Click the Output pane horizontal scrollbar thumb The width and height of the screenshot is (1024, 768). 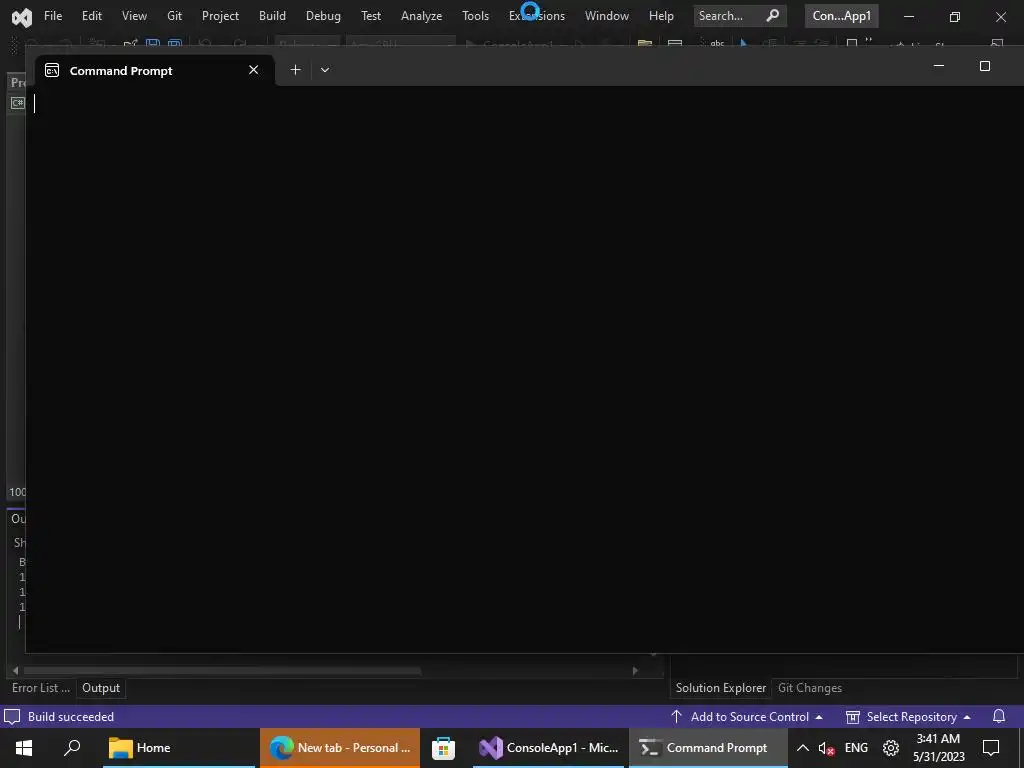(x=222, y=671)
